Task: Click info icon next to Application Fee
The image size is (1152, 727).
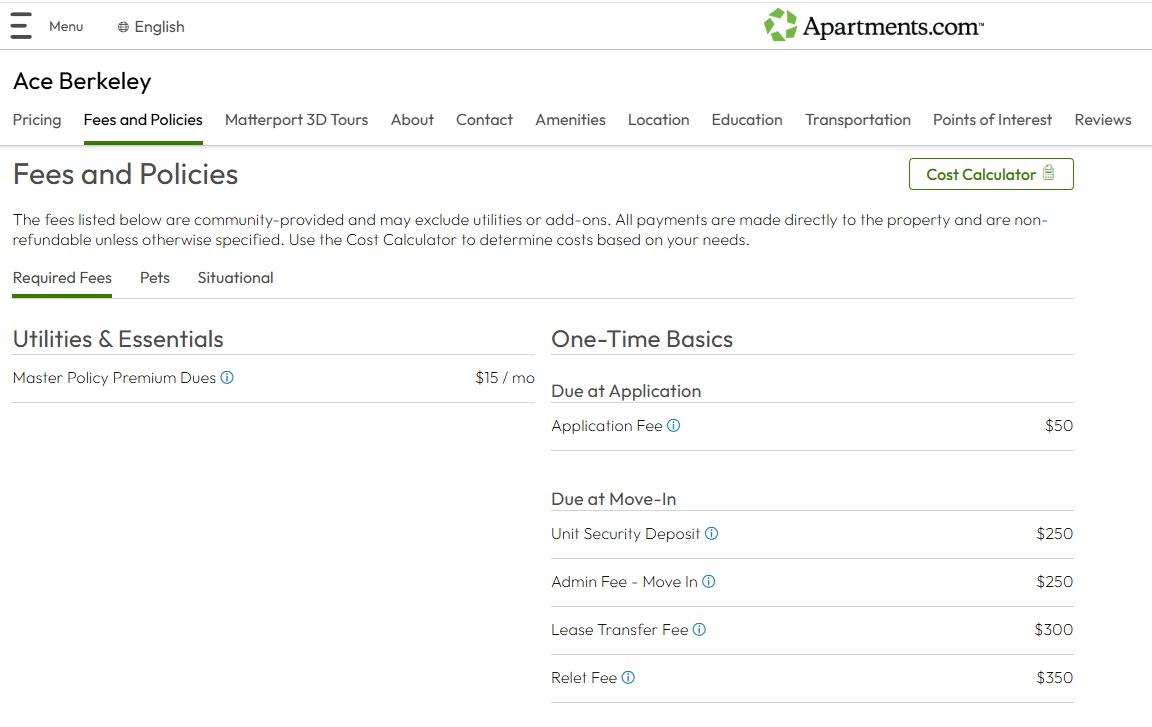Action: pos(674,426)
